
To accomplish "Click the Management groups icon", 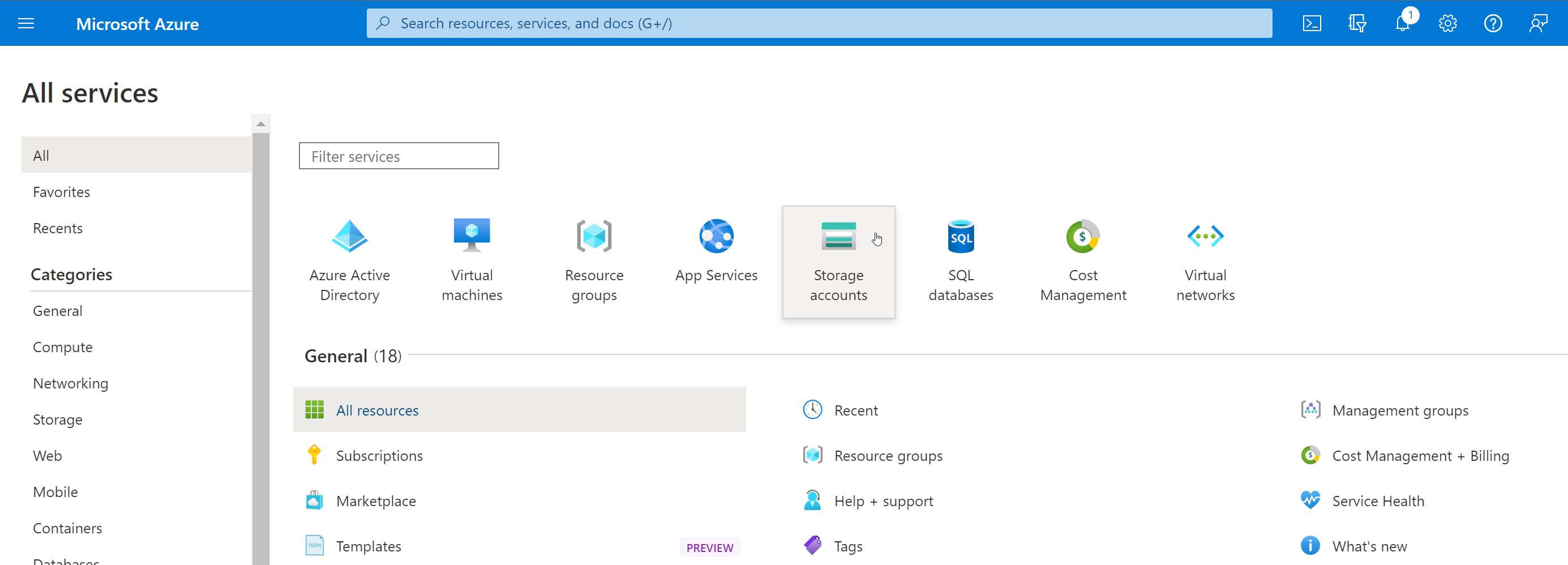I will pyautogui.click(x=1310, y=410).
